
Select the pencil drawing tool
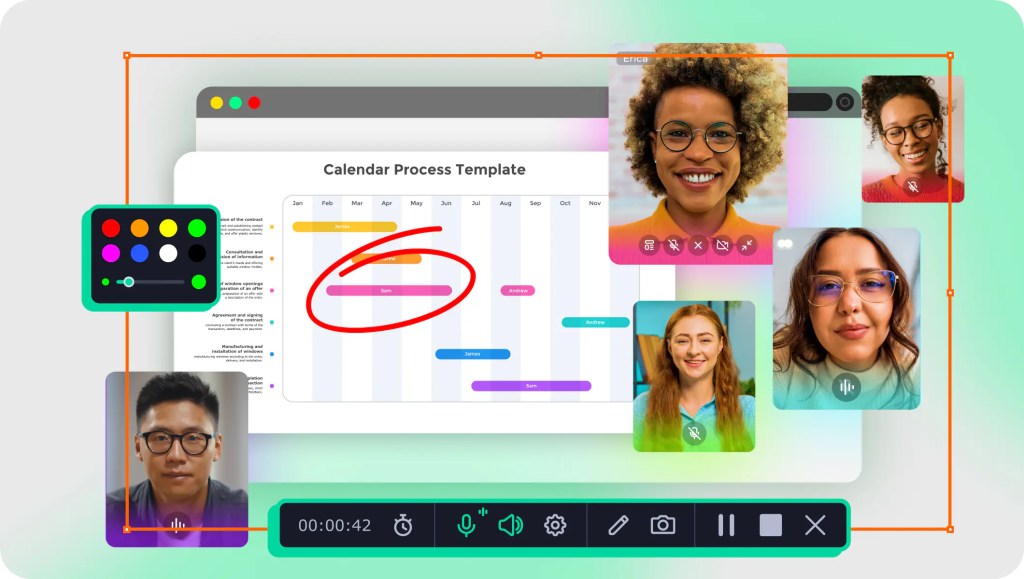[x=618, y=525]
